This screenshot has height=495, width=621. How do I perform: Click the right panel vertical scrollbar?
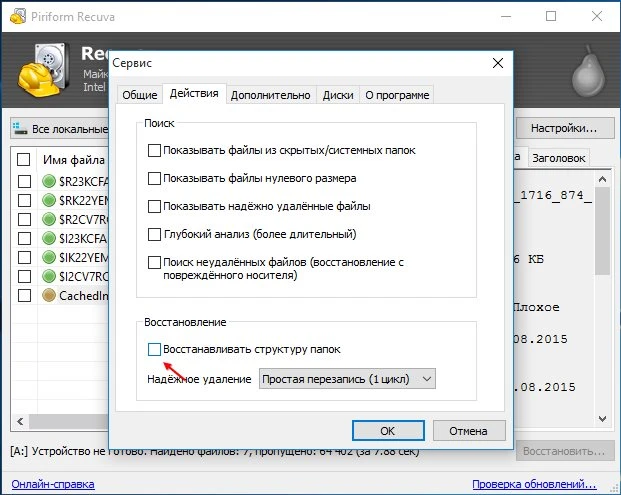(601, 300)
